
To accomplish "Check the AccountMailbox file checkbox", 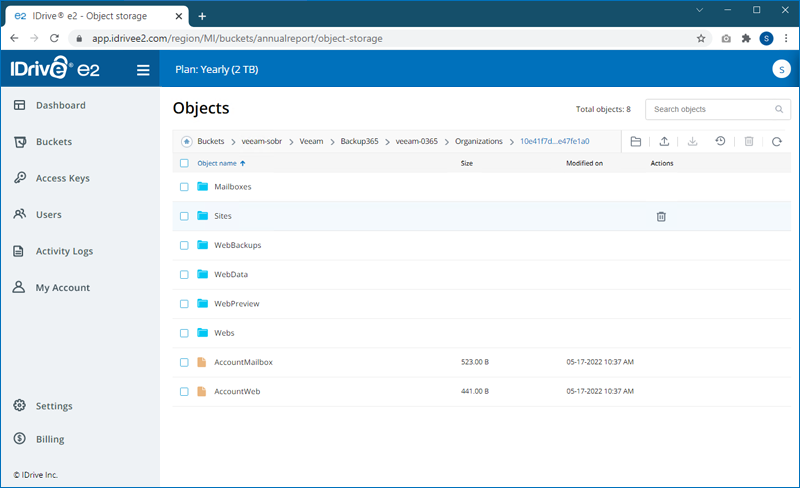I will tap(184, 362).
